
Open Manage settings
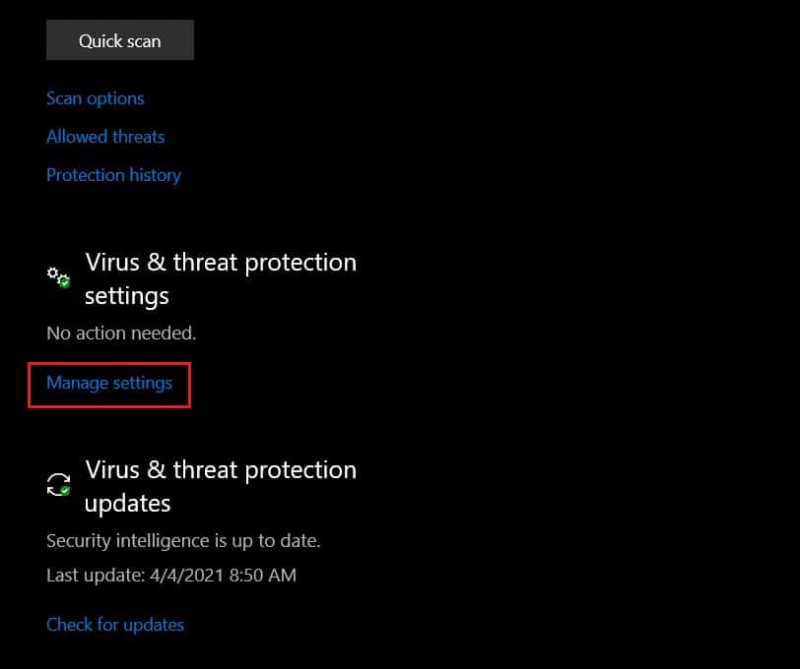coord(109,382)
